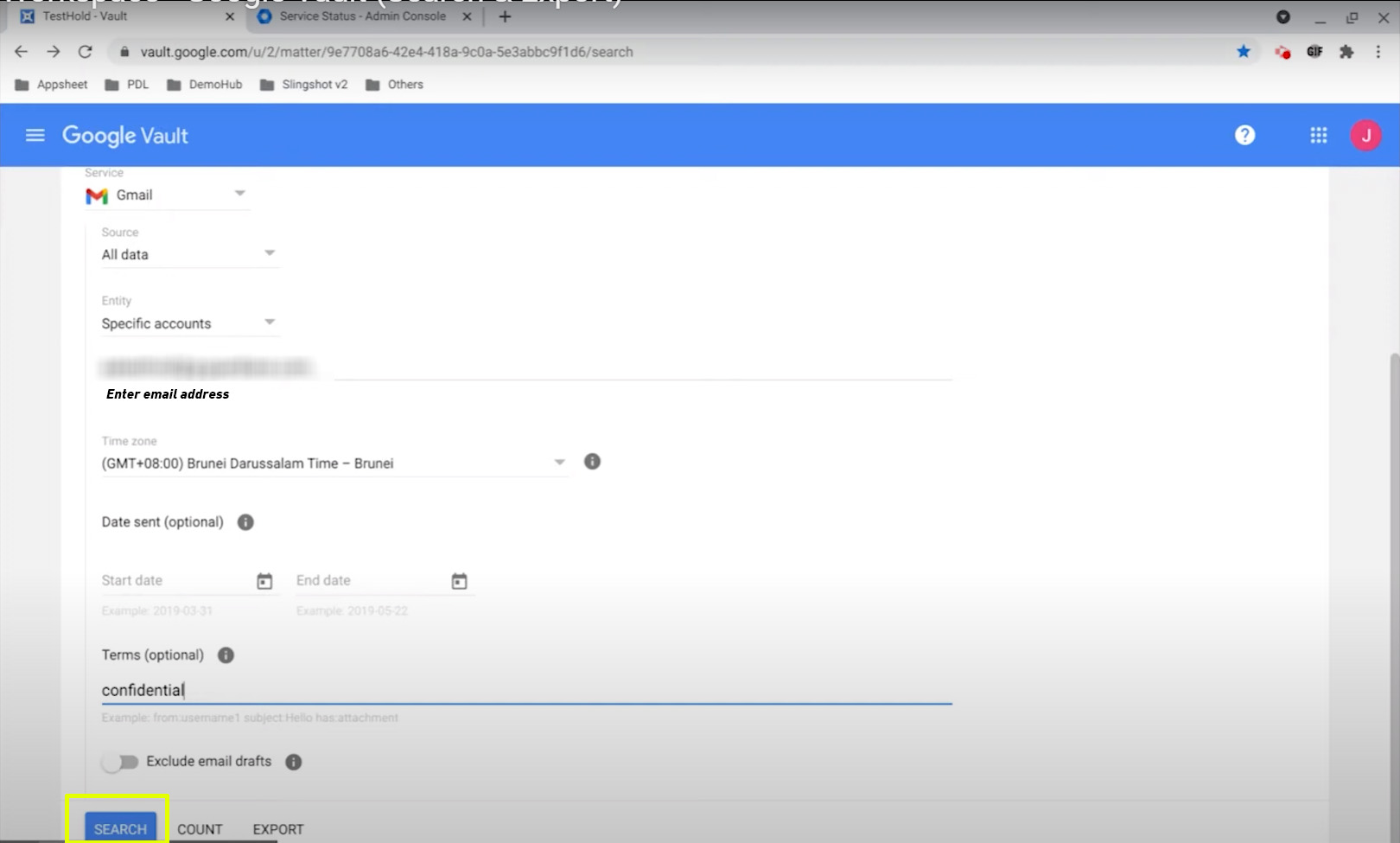
Task: Click the GIF extension icon
Action: tap(1314, 52)
